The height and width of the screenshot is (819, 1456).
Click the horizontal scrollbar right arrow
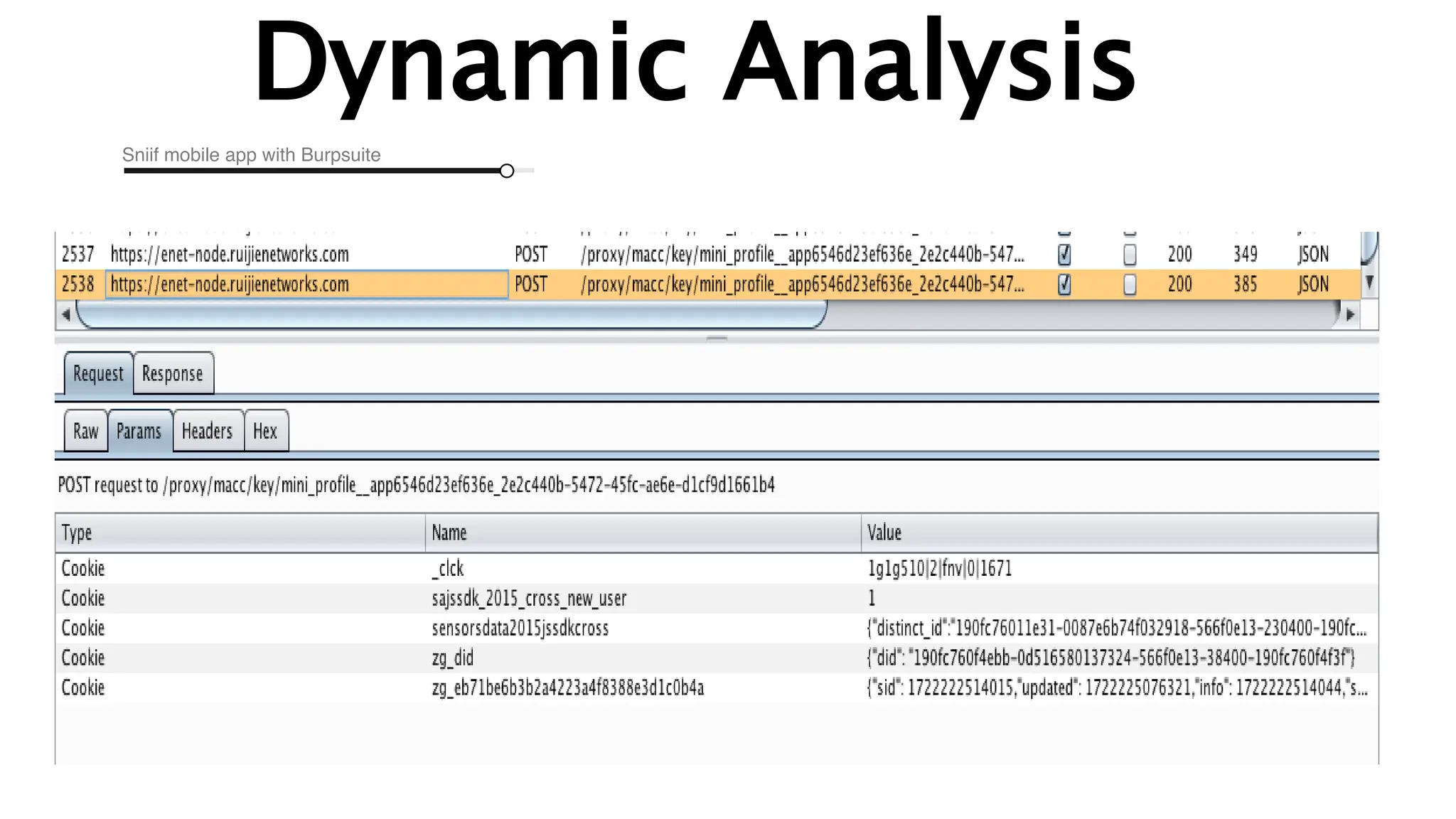pos(1350,314)
